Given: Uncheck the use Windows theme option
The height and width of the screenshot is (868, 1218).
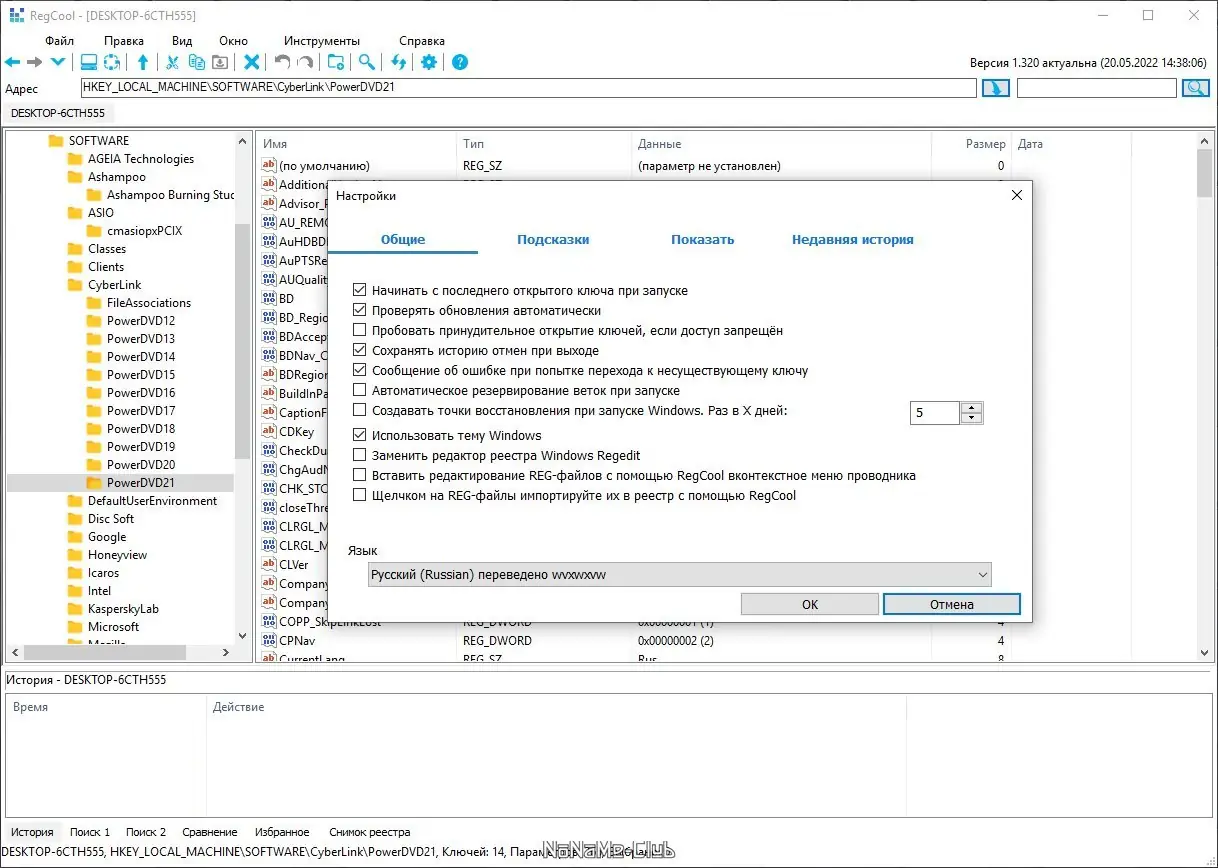Looking at the screenshot, I should [360, 435].
